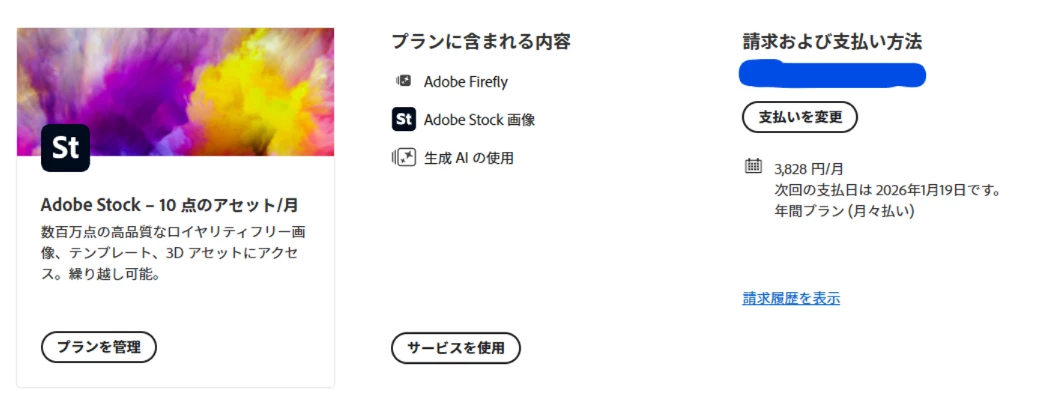Open the 請求履歴を表示 link

point(792,298)
